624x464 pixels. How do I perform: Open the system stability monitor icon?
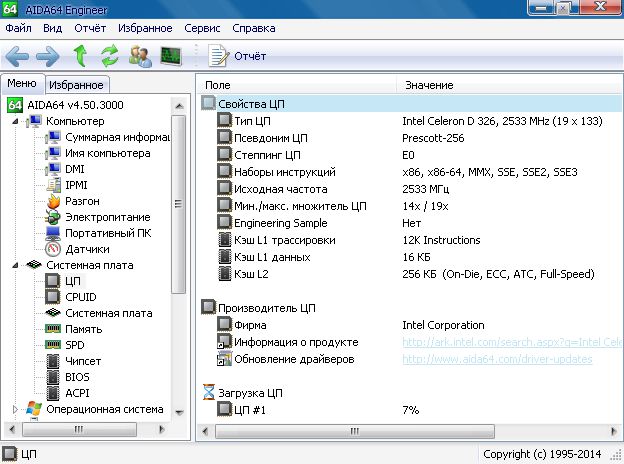pyautogui.click(x=171, y=56)
